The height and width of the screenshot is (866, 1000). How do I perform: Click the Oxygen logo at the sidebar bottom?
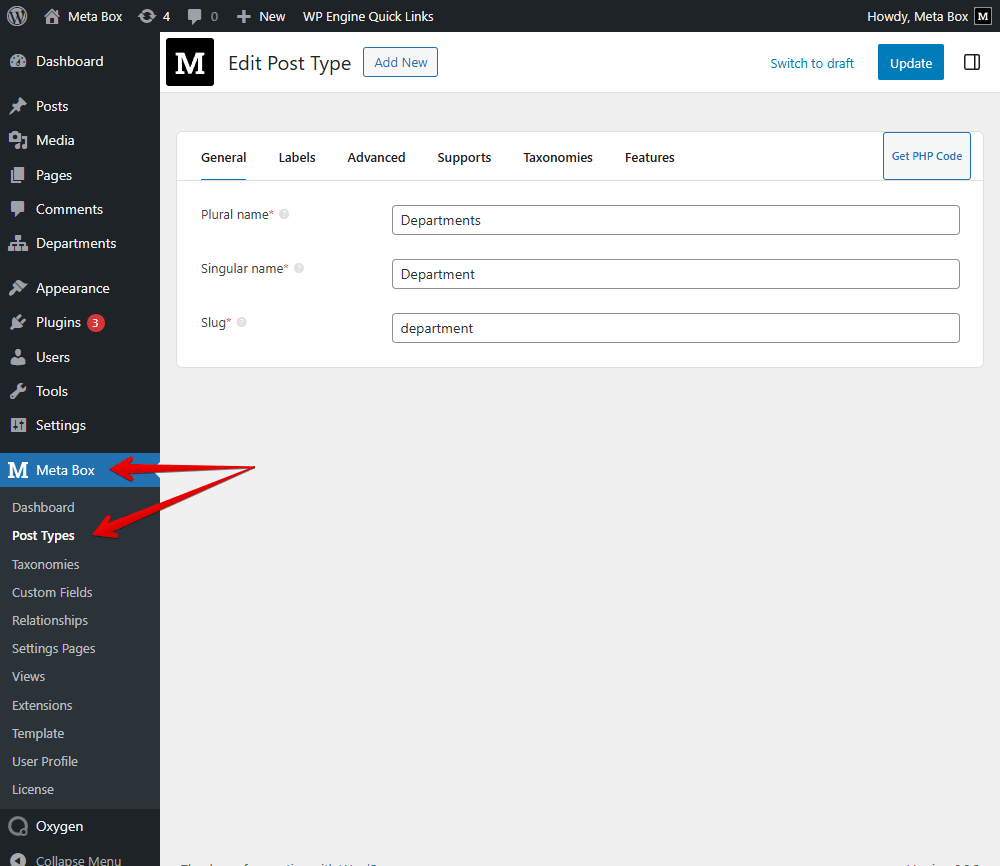[x=18, y=826]
